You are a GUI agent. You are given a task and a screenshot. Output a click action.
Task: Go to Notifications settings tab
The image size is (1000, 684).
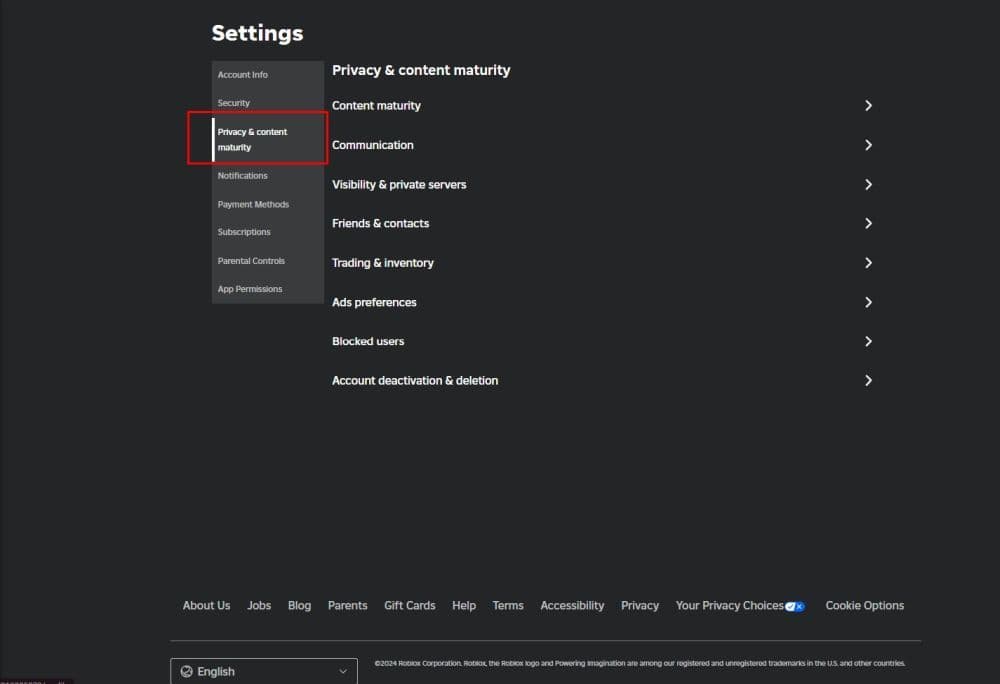coord(243,176)
